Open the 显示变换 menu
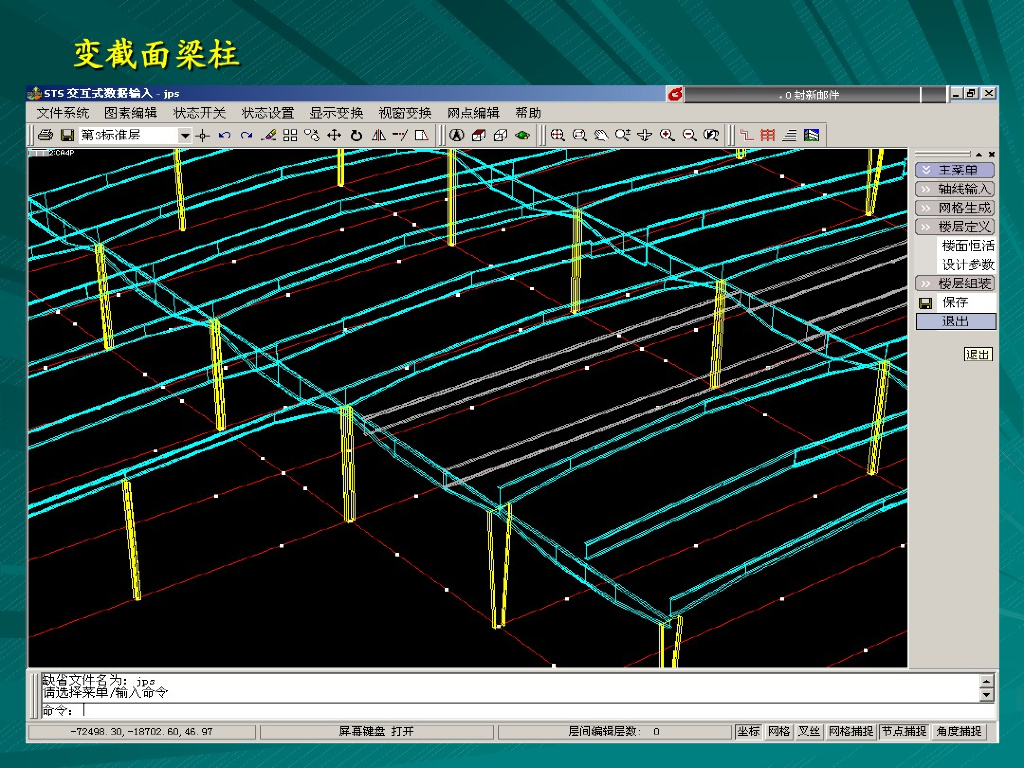 [x=336, y=113]
